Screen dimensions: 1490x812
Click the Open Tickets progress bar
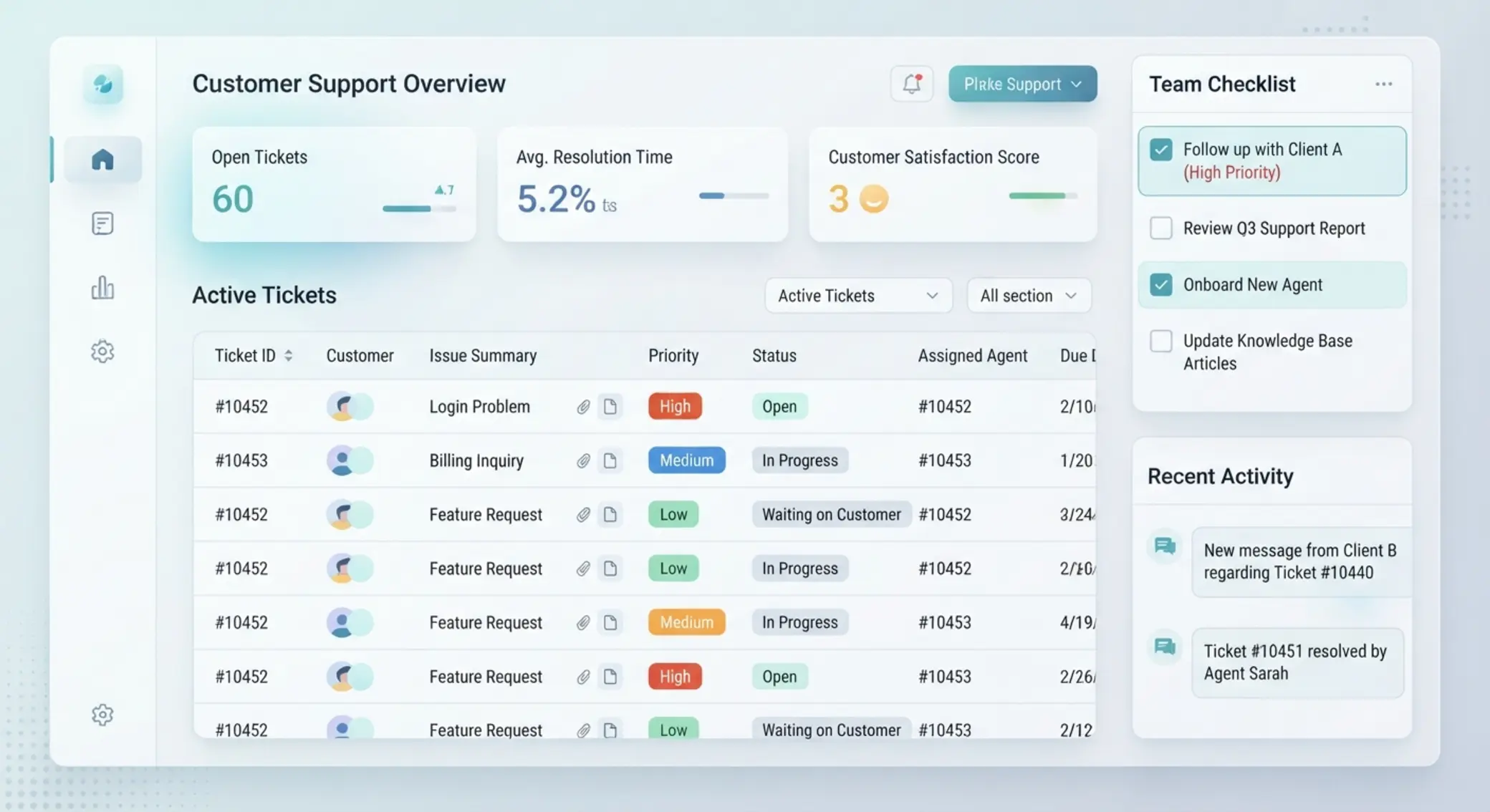[419, 208]
